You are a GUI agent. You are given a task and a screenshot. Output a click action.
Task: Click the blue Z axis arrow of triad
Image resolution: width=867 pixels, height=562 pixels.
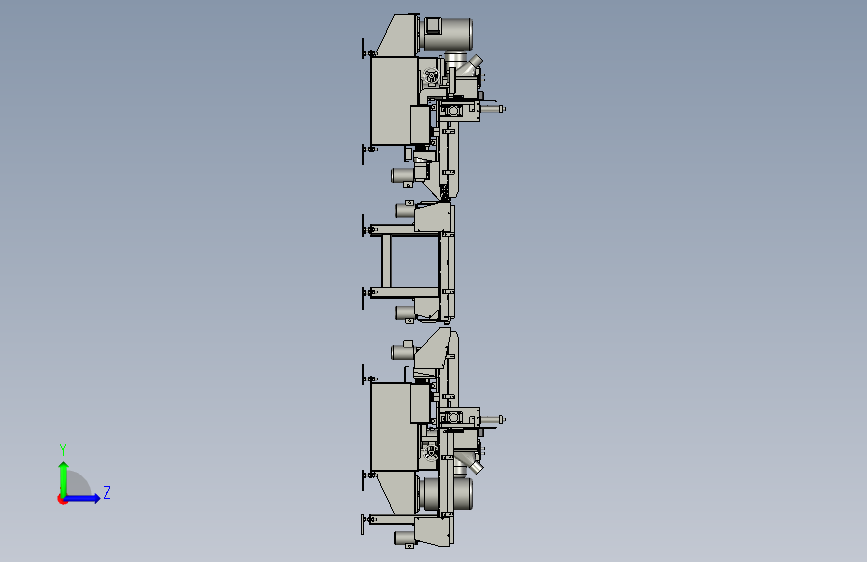83,498
